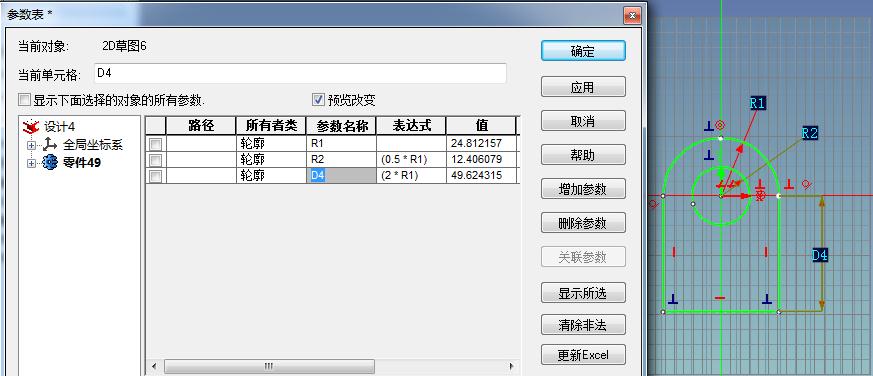Close the 参数表 dialog

pyautogui.click(x=631, y=16)
